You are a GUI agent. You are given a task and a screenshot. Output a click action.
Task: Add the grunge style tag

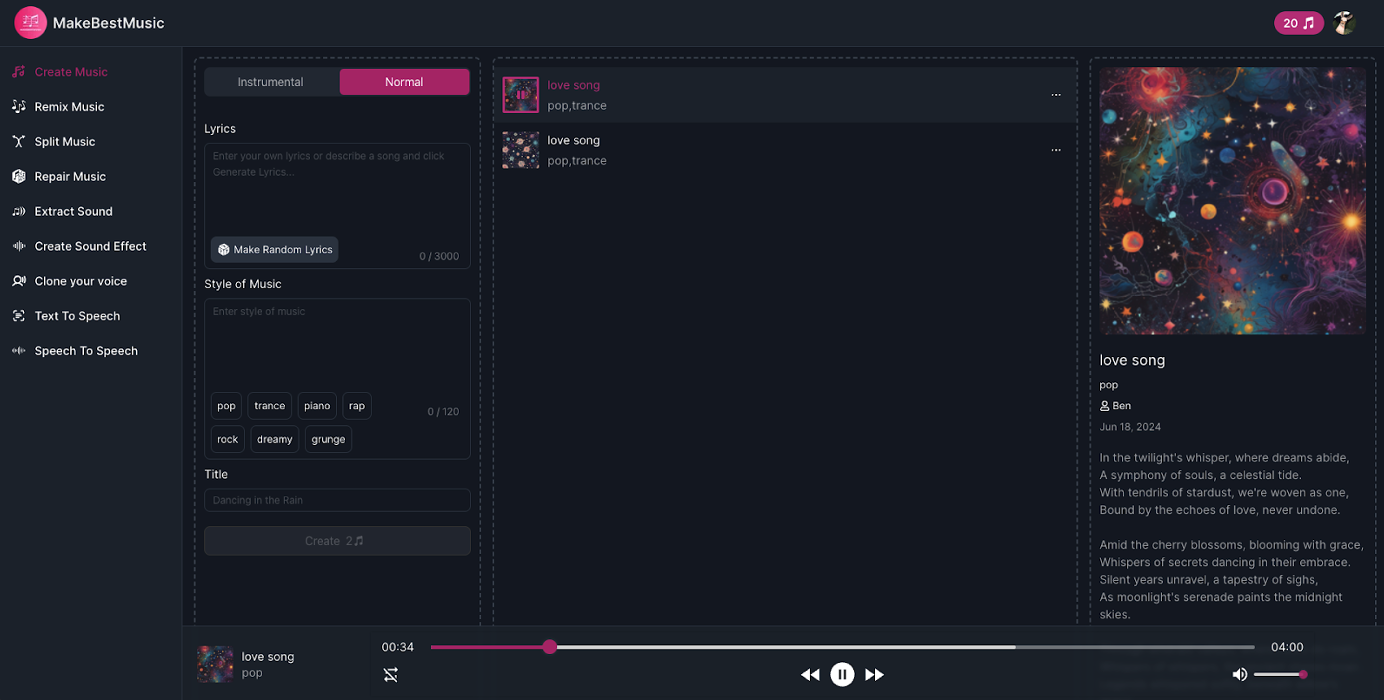(328, 439)
